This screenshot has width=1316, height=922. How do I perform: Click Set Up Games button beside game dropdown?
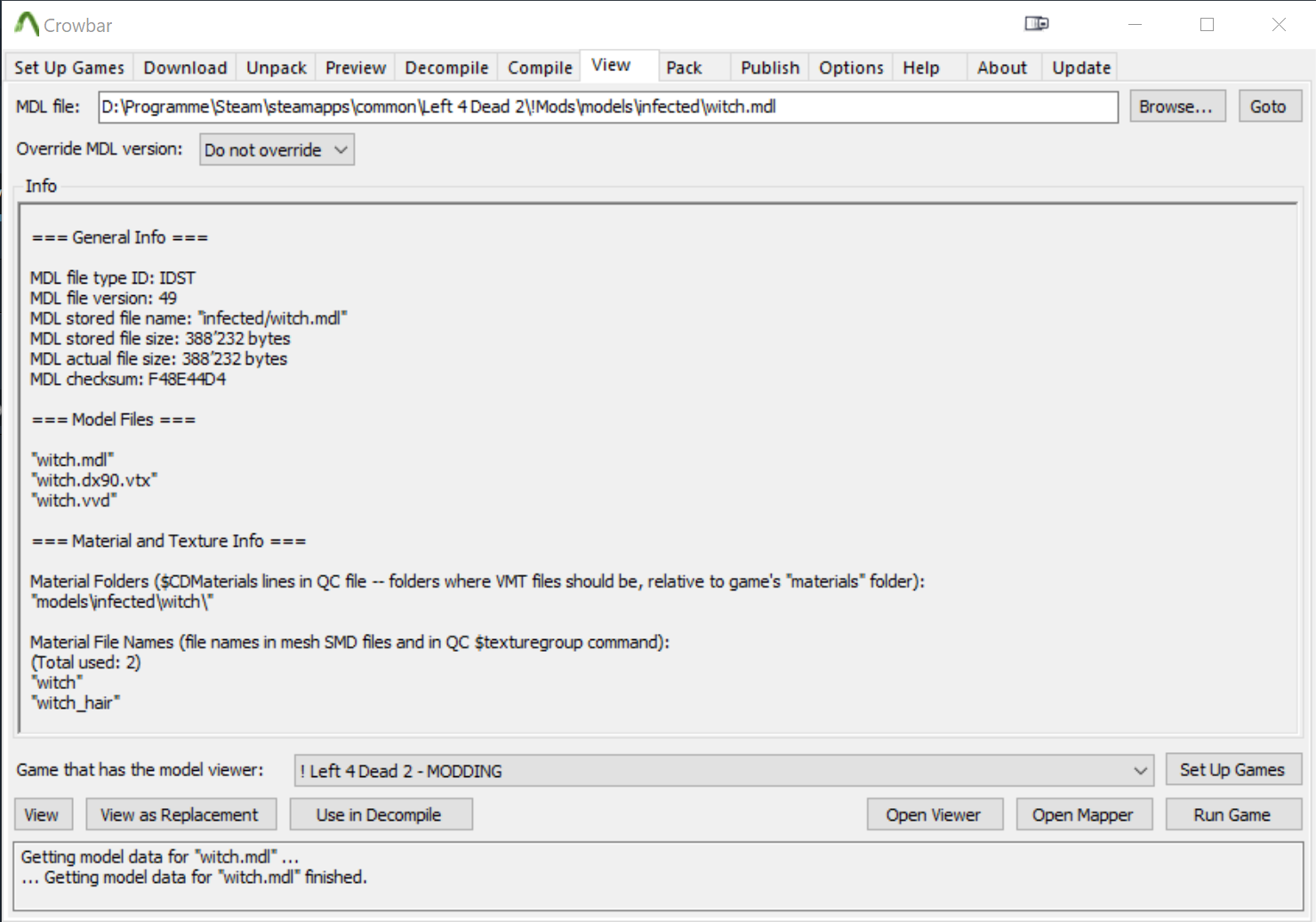[x=1233, y=770]
